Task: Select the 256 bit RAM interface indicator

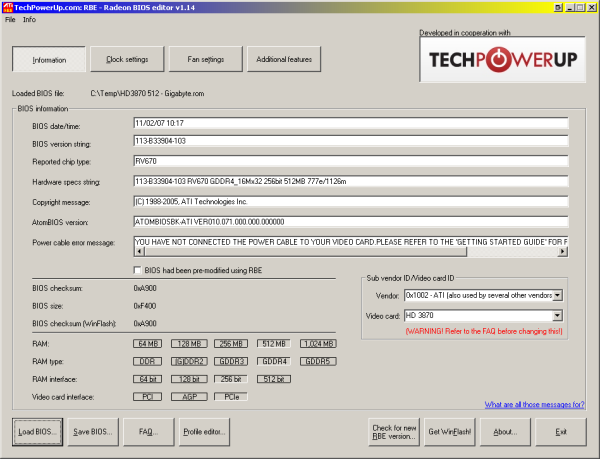Action: [x=231, y=379]
